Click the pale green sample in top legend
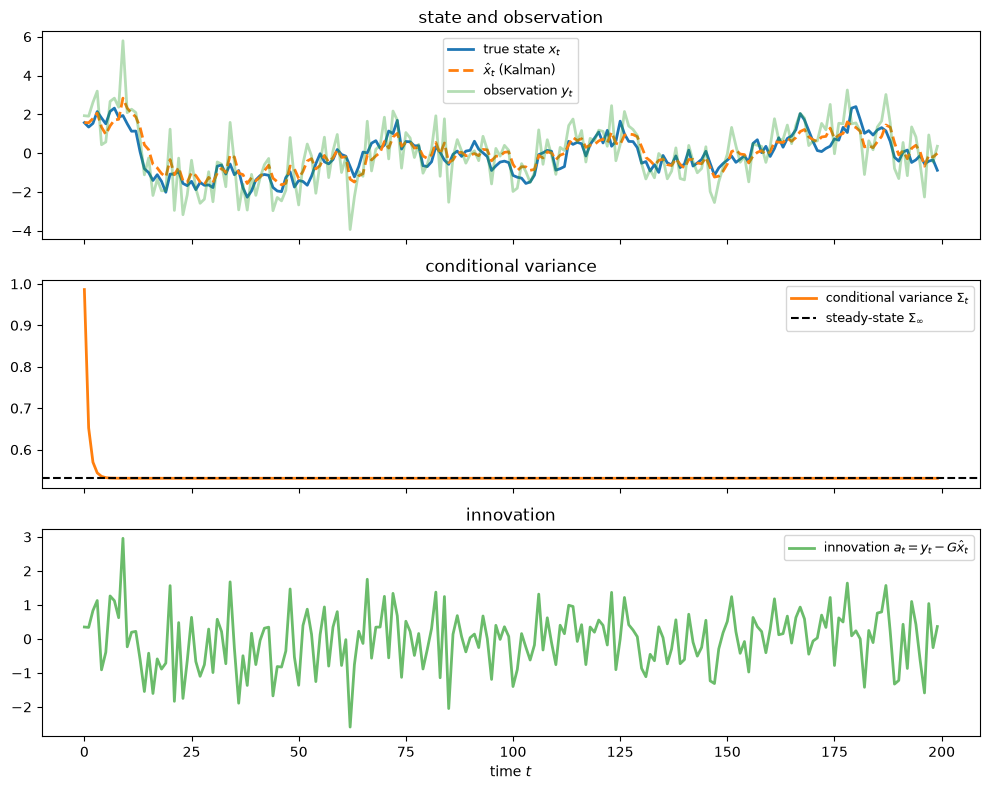989x790 pixels. (461, 91)
